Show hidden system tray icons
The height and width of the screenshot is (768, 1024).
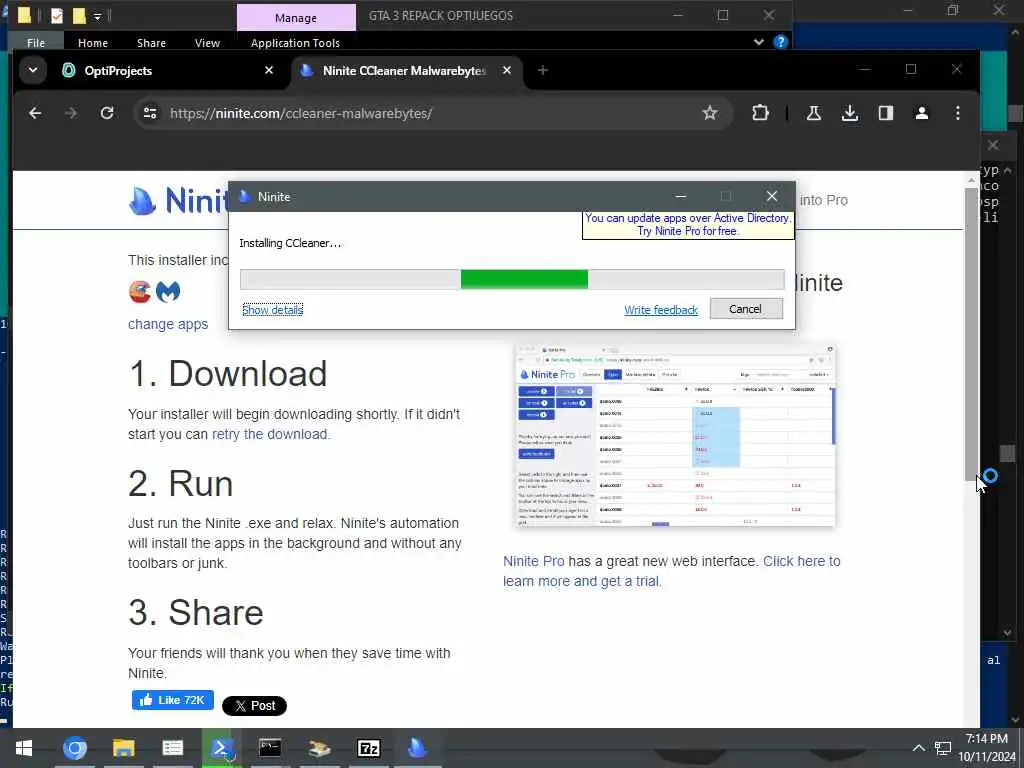pyautogui.click(x=918, y=748)
